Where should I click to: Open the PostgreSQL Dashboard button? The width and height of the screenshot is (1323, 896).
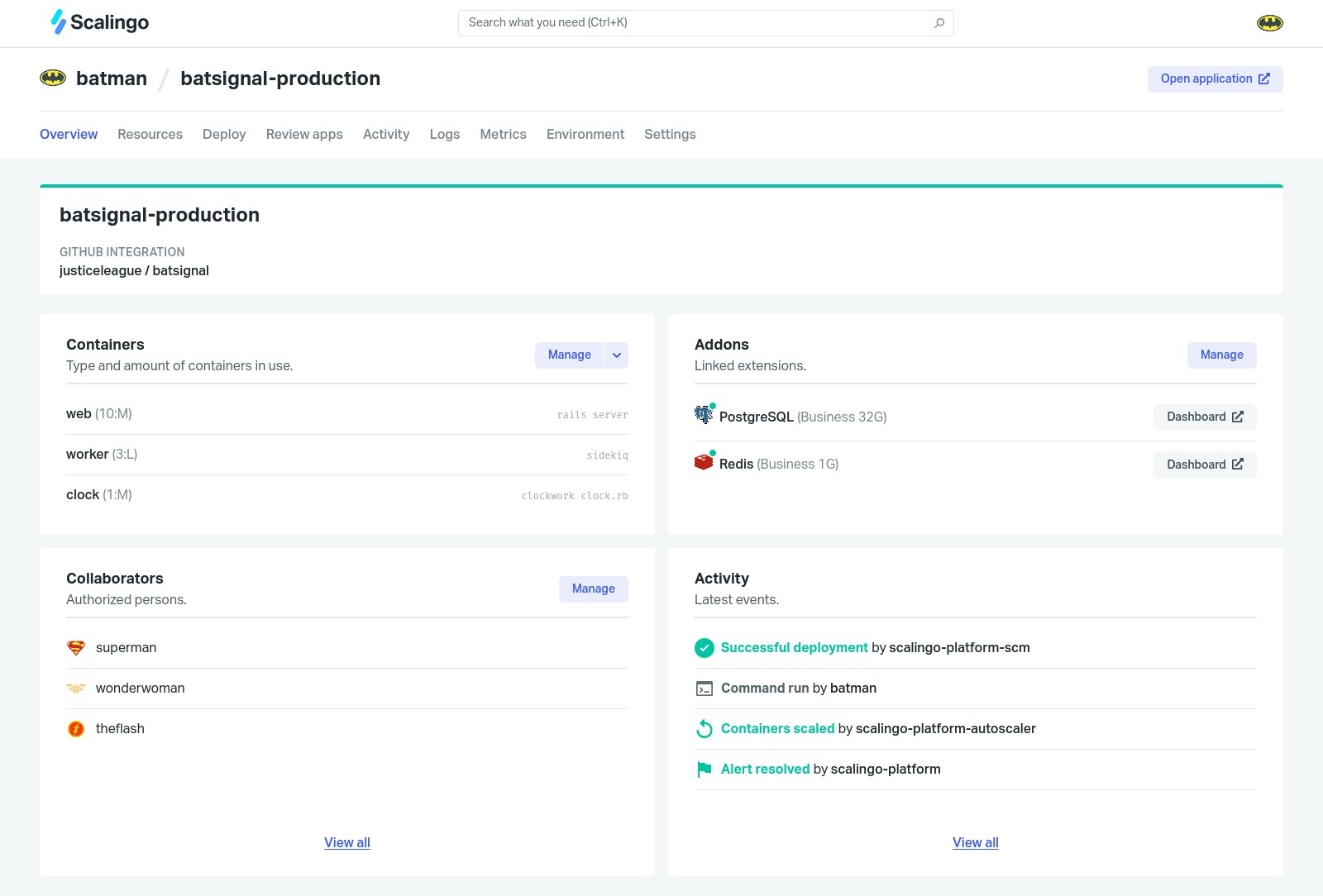1205,417
